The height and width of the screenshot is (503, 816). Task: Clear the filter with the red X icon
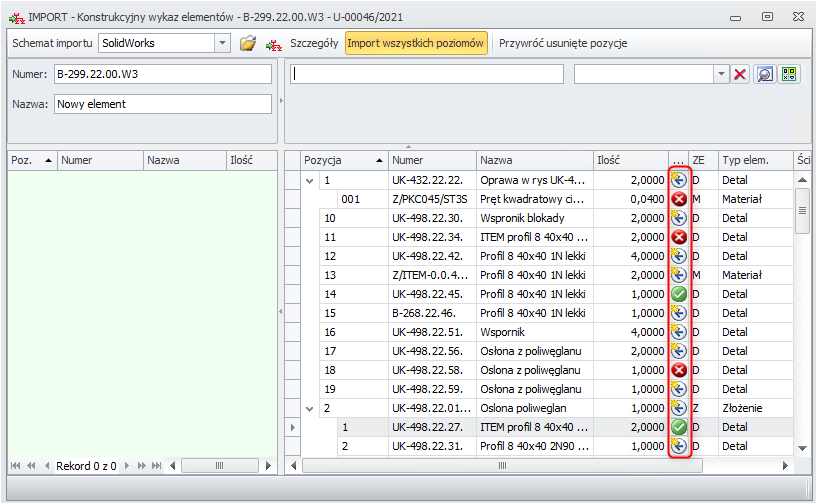[740, 75]
